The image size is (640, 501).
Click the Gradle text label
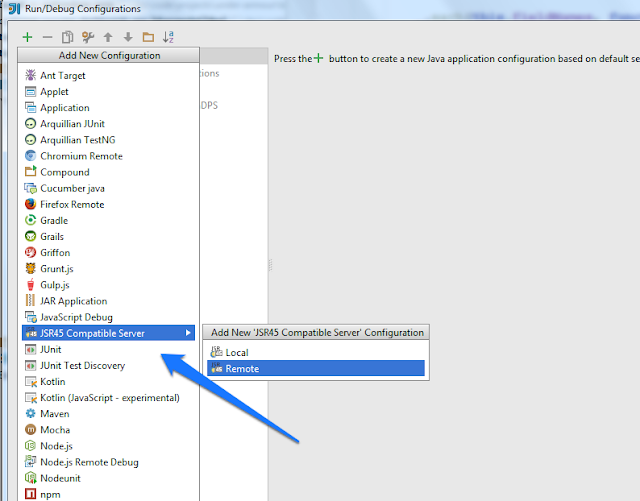(54, 220)
